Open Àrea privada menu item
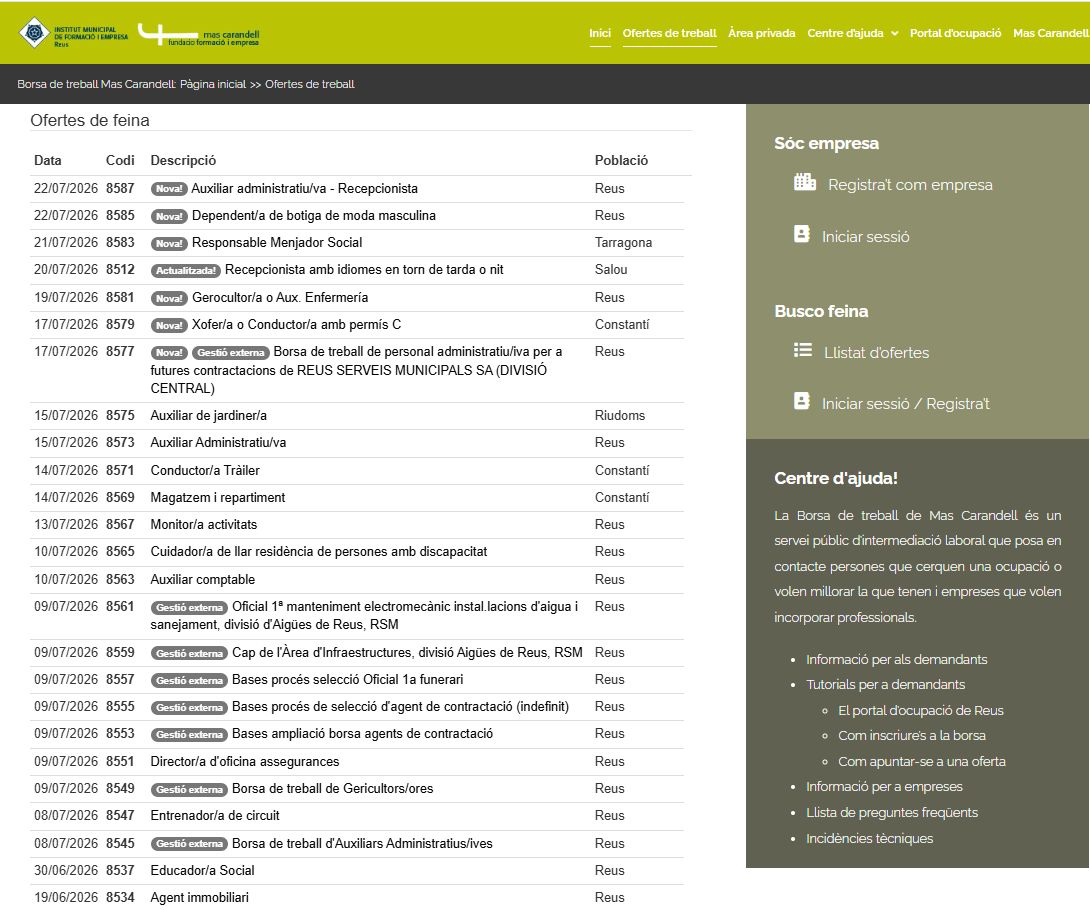The height and width of the screenshot is (910, 1090). pyautogui.click(x=762, y=33)
